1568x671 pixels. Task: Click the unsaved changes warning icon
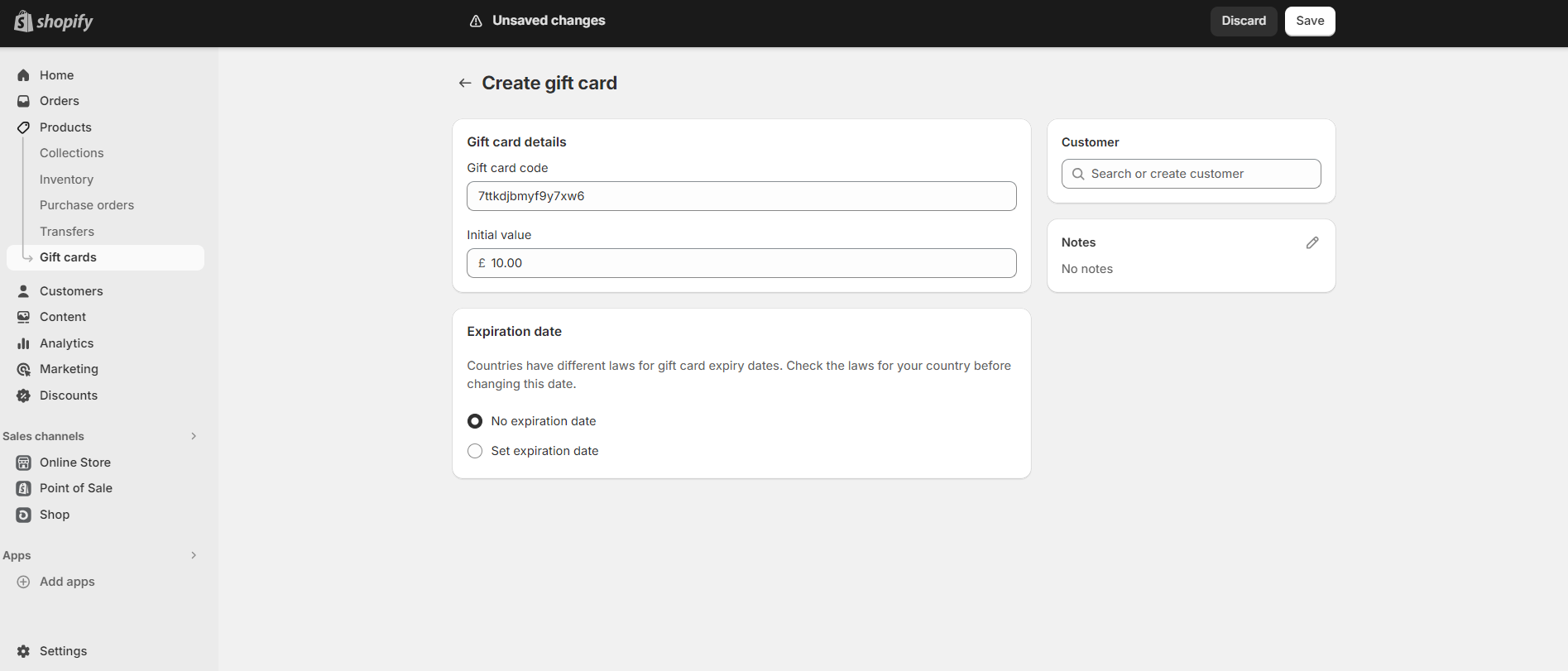[x=476, y=21]
